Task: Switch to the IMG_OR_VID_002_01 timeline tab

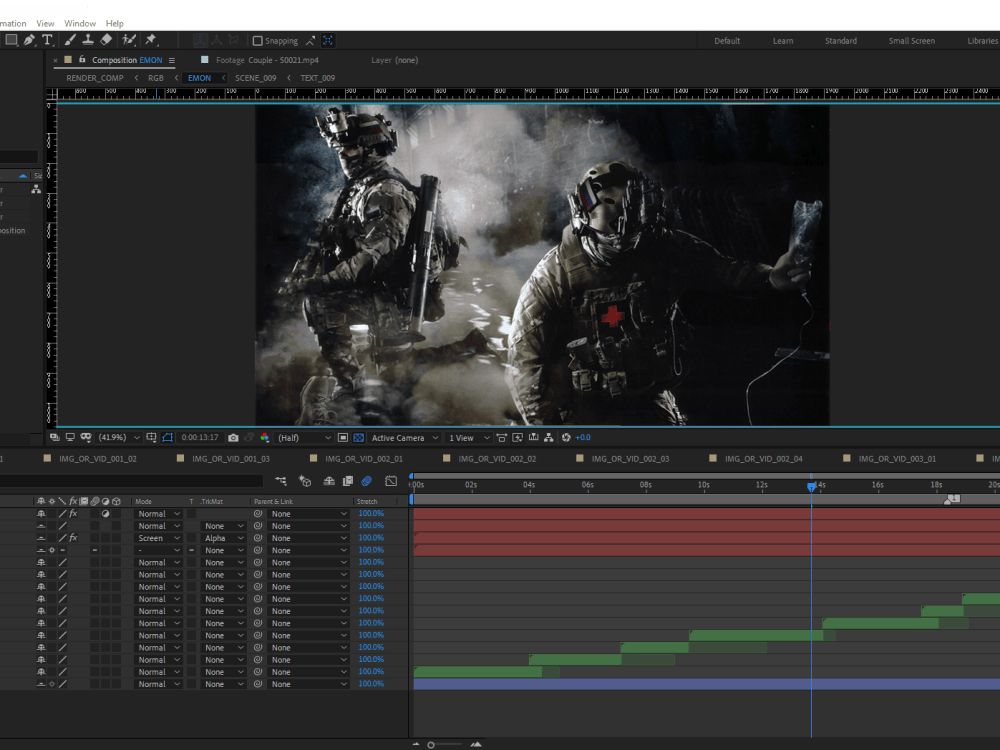Action: tap(364, 459)
